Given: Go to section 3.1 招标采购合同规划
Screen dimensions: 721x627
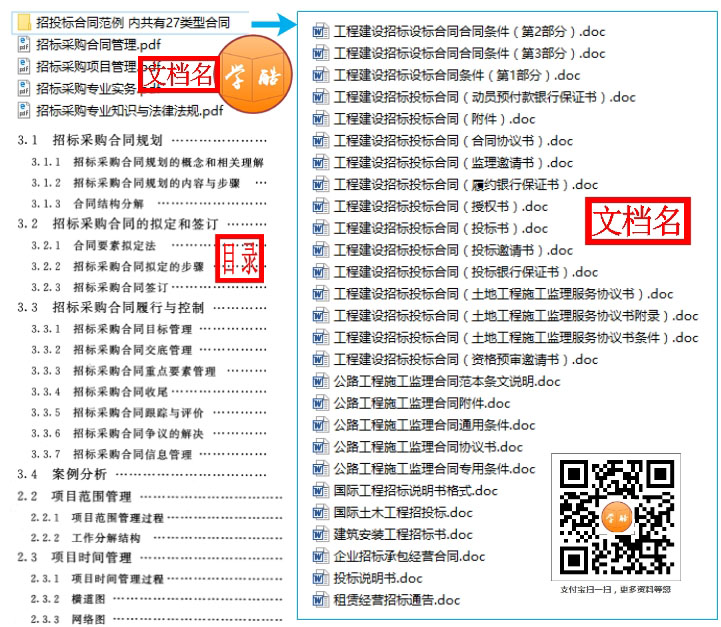Looking at the screenshot, I should (107, 139).
